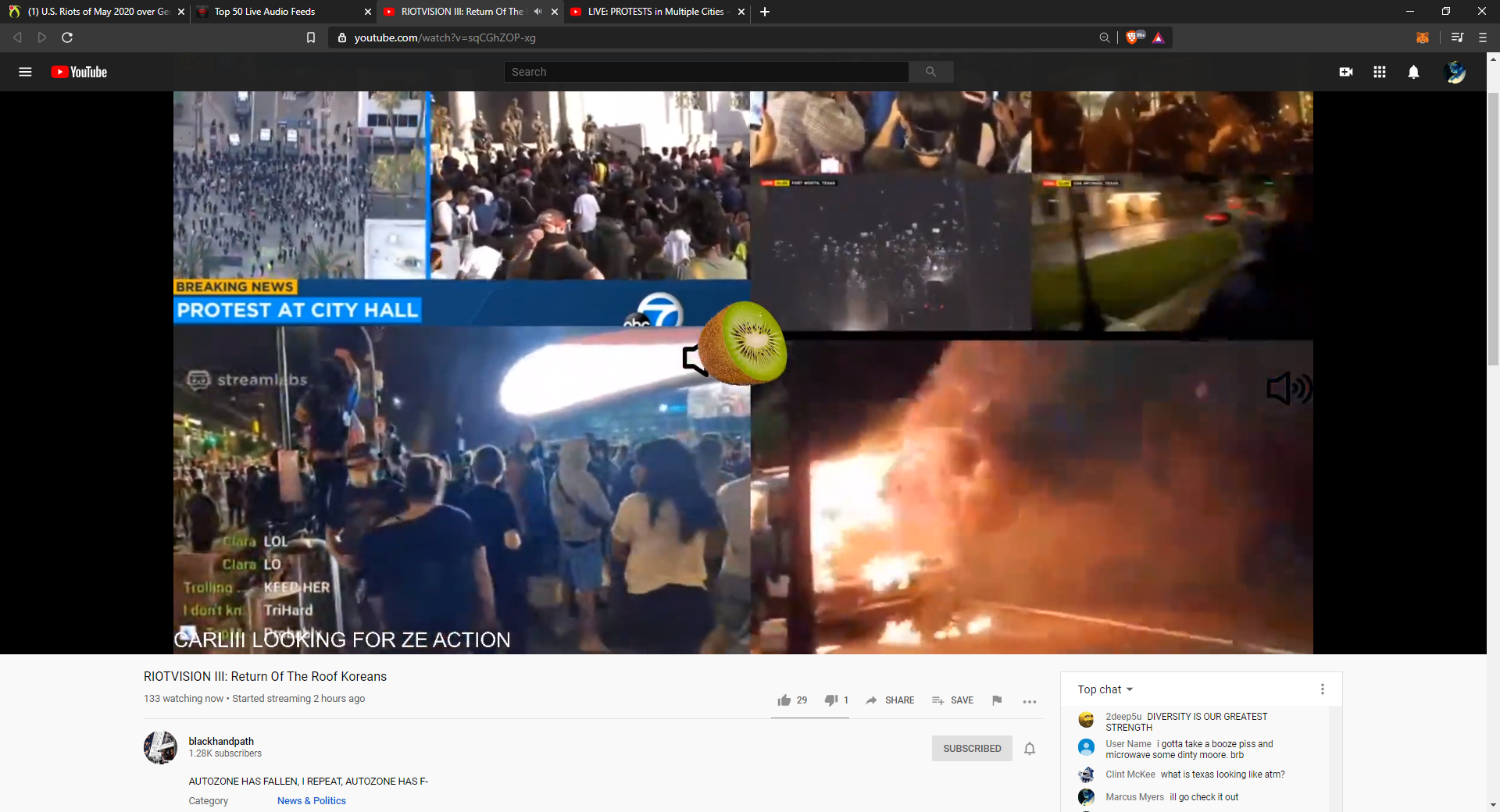This screenshot has height=812, width=1500.
Task: Reload the current page
Action: click(x=67, y=37)
